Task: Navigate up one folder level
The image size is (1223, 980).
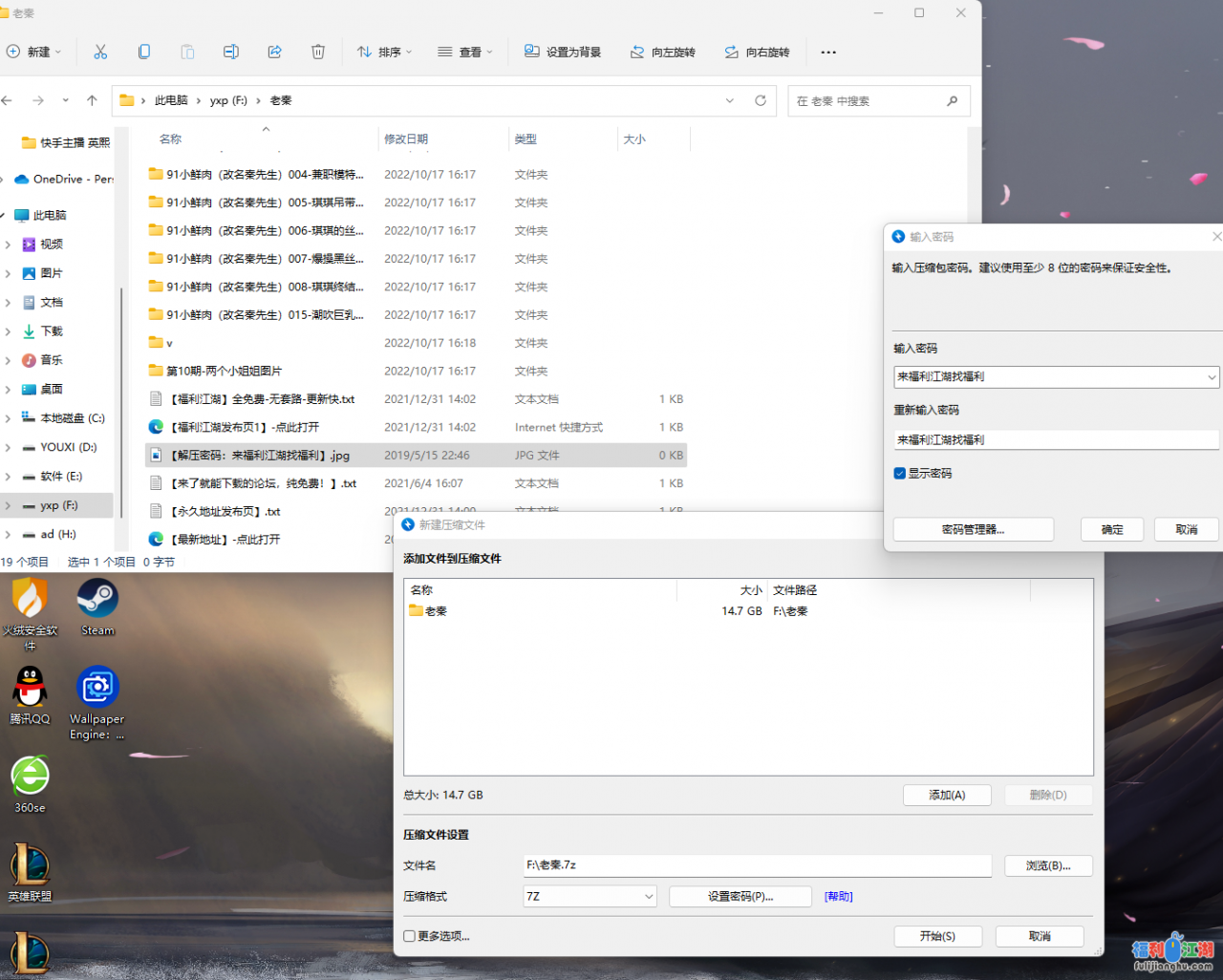Action: tap(92, 100)
